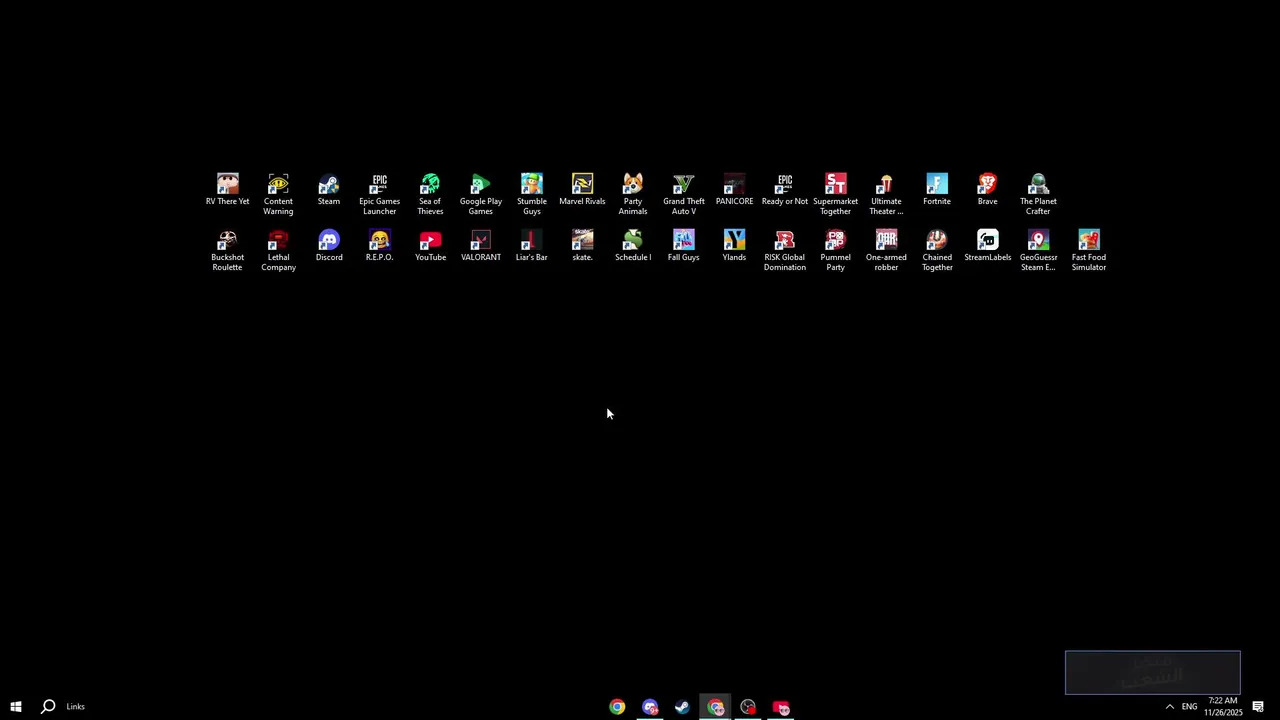The width and height of the screenshot is (1280, 720).
Task: Open taskbar search magnifier
Action: [47, 706]
